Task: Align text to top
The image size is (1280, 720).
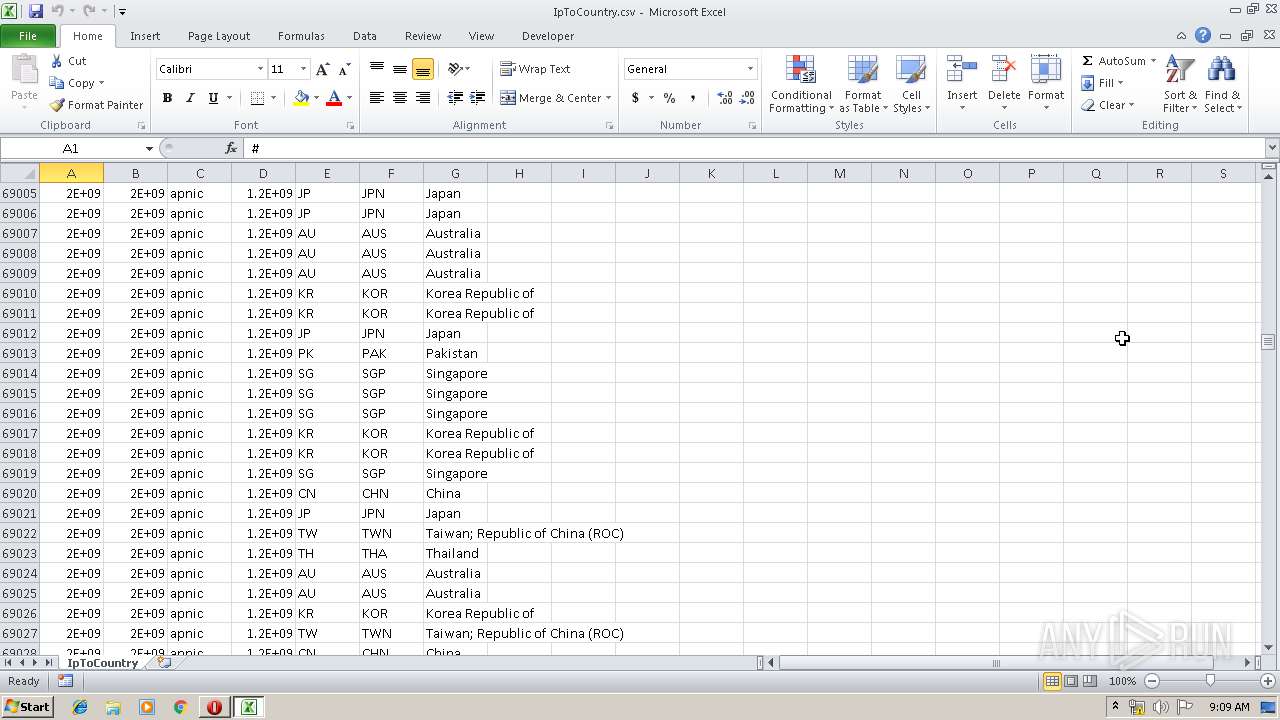Action: 377,69
